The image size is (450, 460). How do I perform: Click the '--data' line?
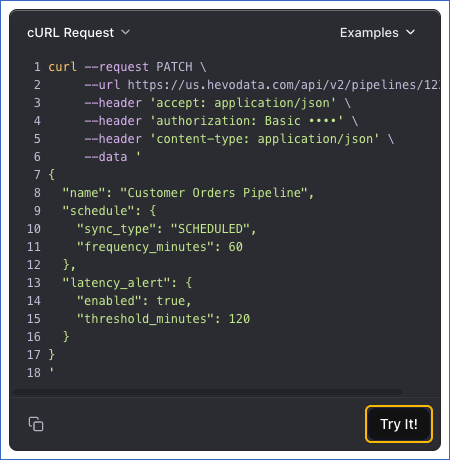113,157
